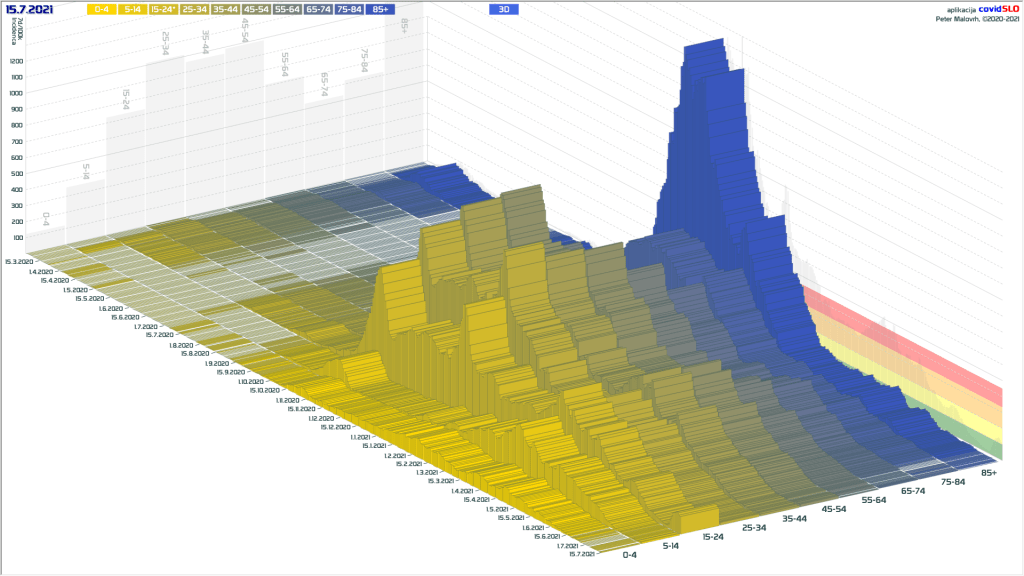Image resolution: width=1024 pixels, height=576 pixels.
Task: Click the 15.3.2020 date axis label
Action: point(18,261)
